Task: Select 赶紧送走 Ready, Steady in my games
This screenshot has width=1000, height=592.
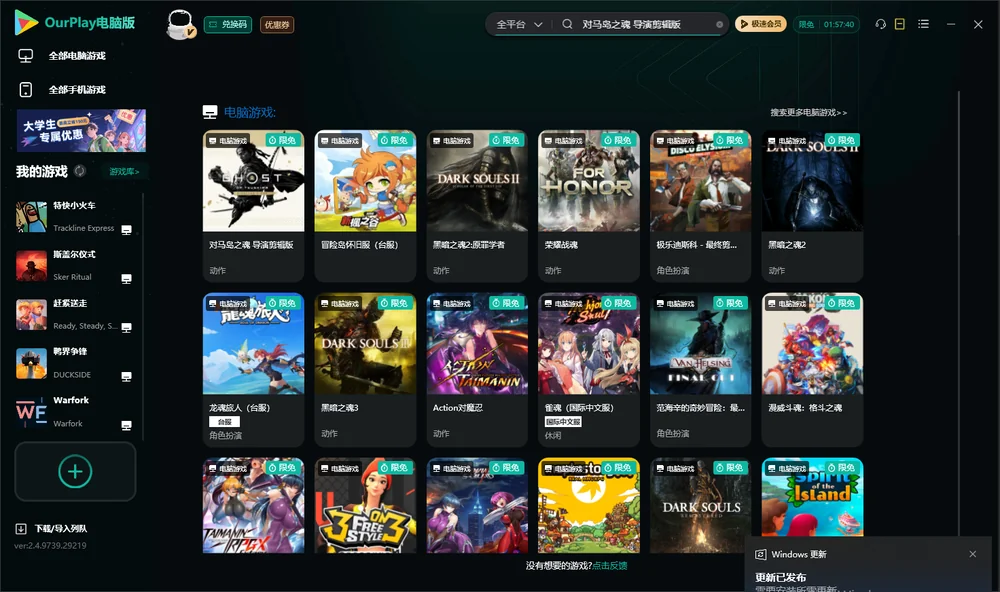Action: click(75, 314)
